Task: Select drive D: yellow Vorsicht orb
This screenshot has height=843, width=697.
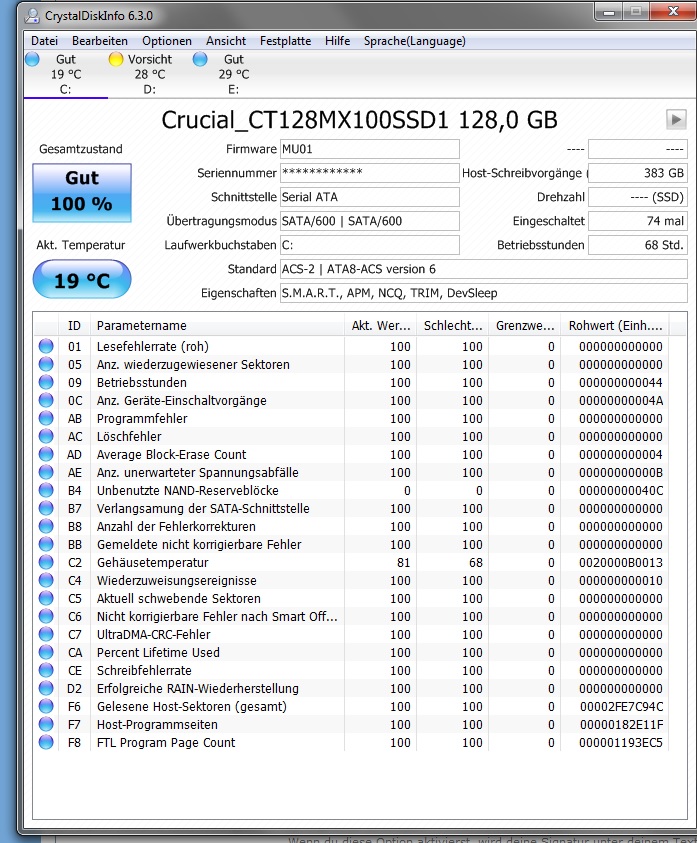Action: [x=116, y=59]
